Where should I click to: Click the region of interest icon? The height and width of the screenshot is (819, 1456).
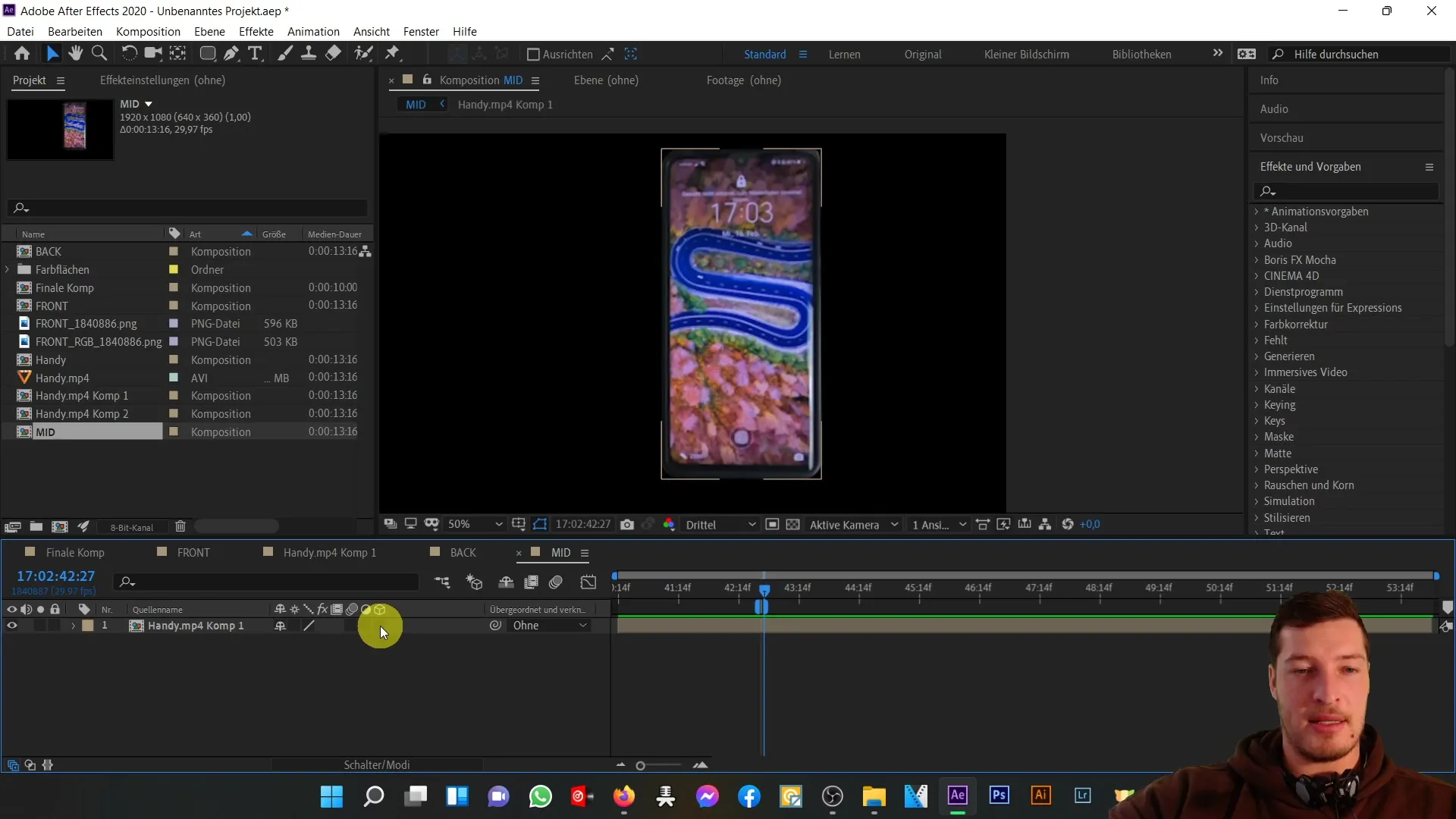[x=772, y=525]
